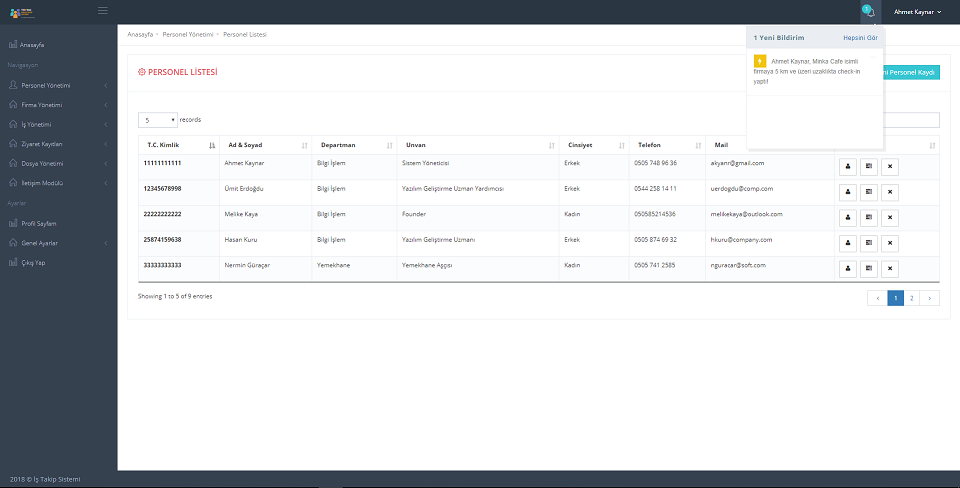Click Anasayfa breadcrumb link
Image resolution: width=960 pixels, height=488 pixels.
pos(140,34)
